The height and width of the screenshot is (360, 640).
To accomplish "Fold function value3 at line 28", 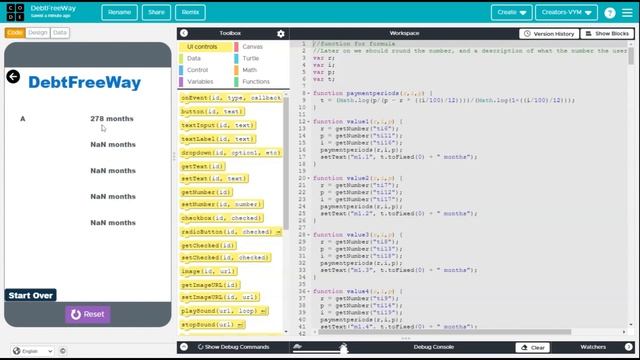I will point(309,235).
